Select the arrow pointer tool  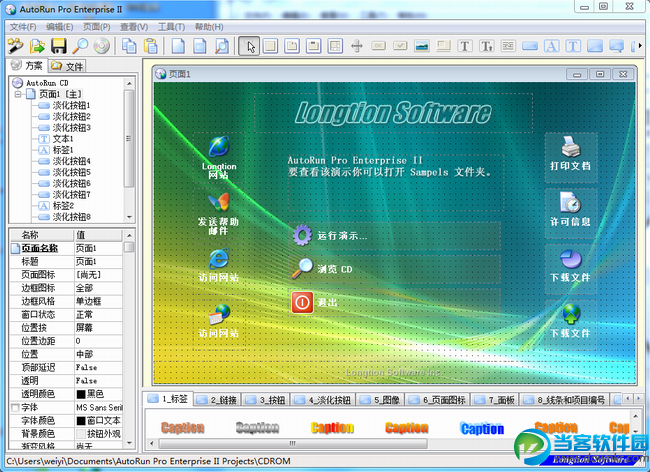[x=249, y=46]
